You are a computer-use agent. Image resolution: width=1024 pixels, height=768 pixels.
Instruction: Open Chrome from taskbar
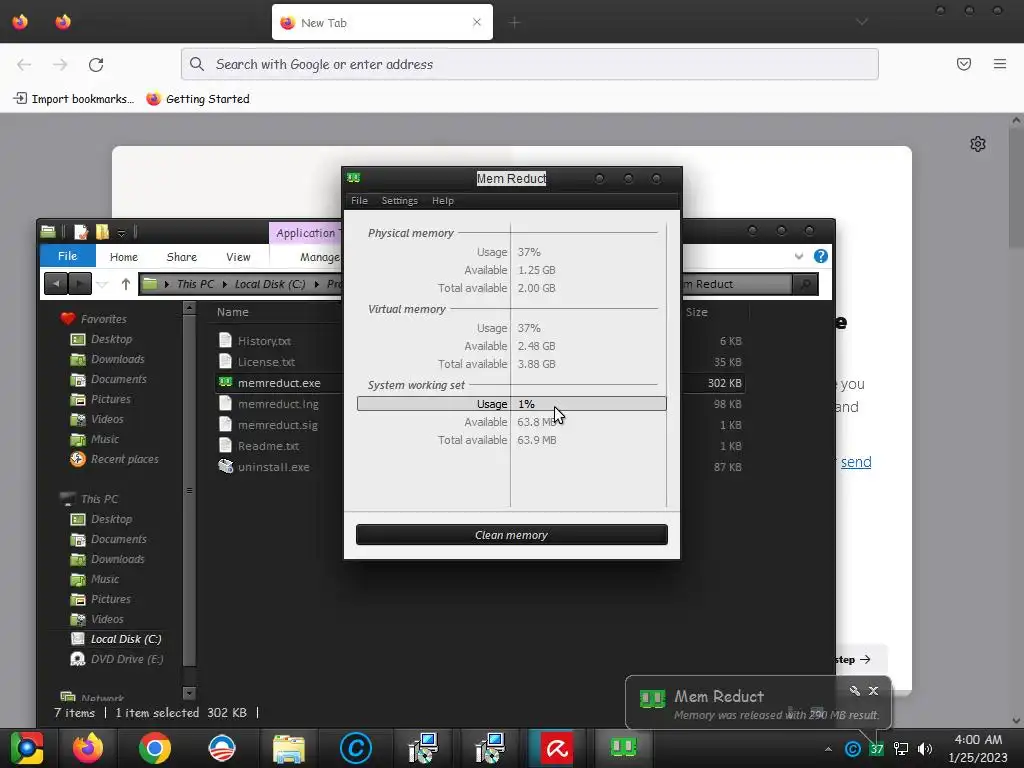pyautogui.click(x=155, y=748)
